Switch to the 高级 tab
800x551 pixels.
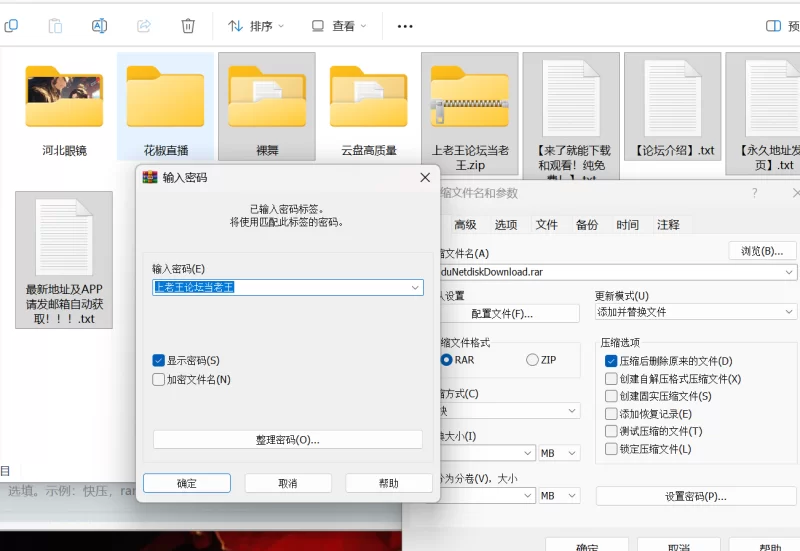(465, 225)
